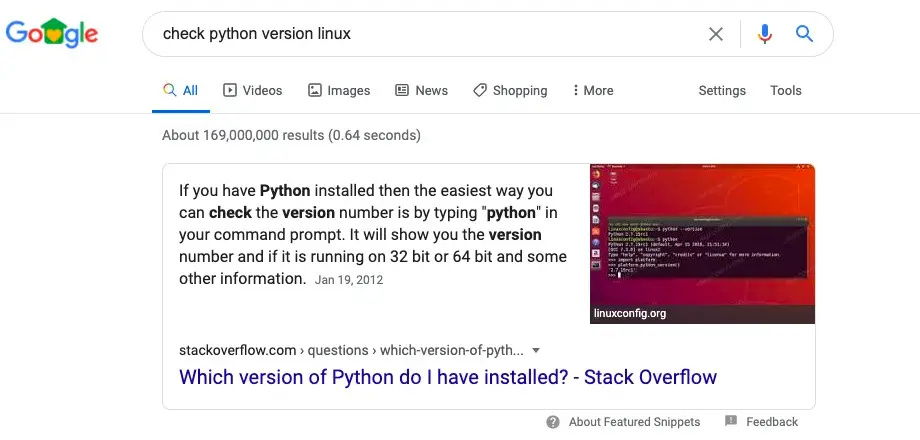Clear the search query with X icon
920x440 pixels.
716,34
